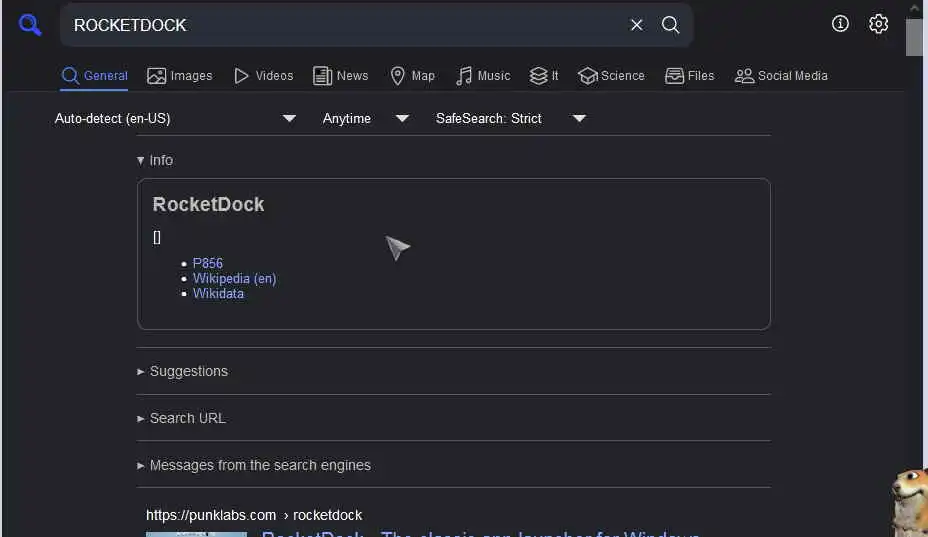The image size is (928, 537).
Task: Open the Map tab
Action: click(x=413, y=76)
